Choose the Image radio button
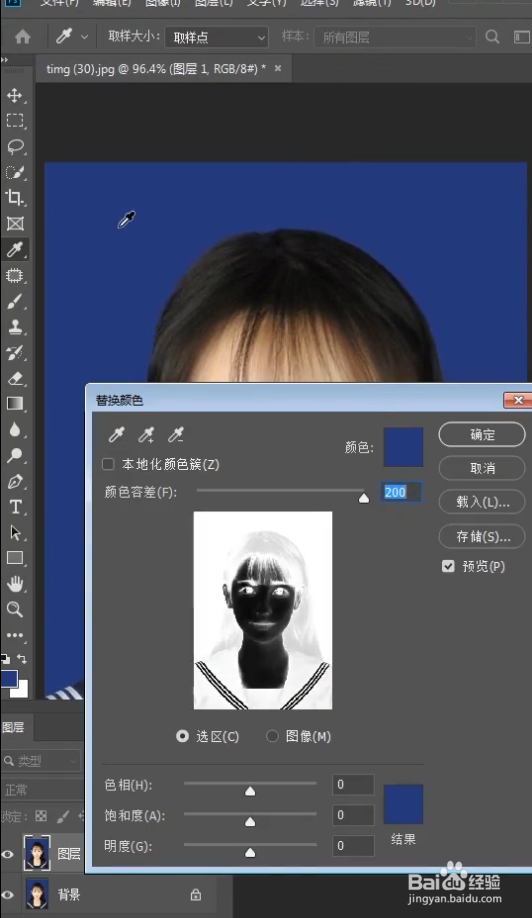 [272, 736]
